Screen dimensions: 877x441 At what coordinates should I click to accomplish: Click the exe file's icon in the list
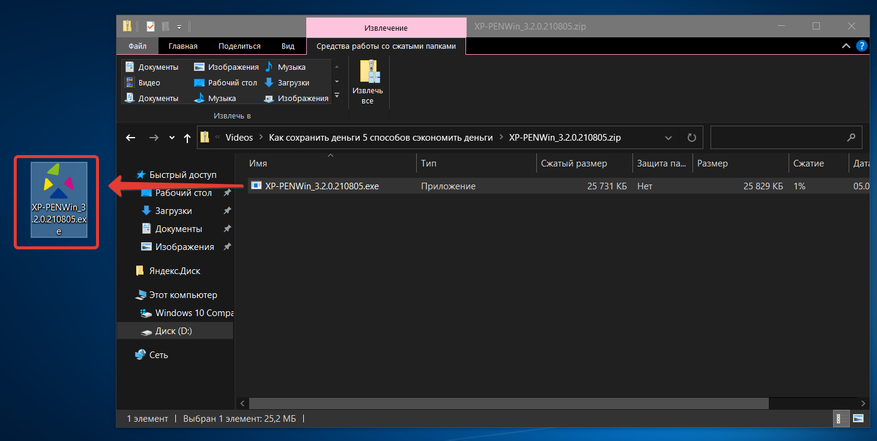(256, 185)
